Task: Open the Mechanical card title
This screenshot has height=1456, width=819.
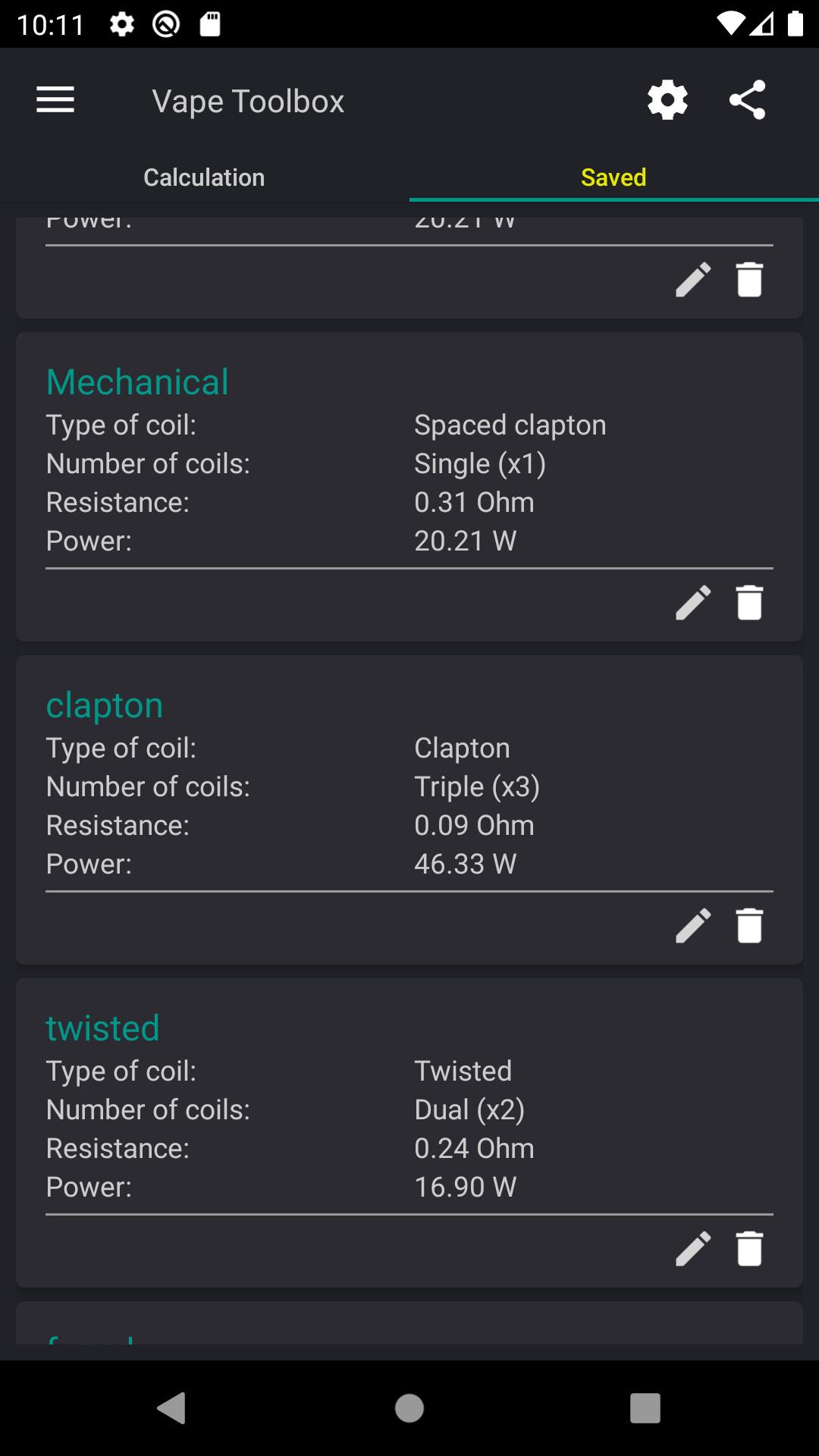Action: point(137,381)
